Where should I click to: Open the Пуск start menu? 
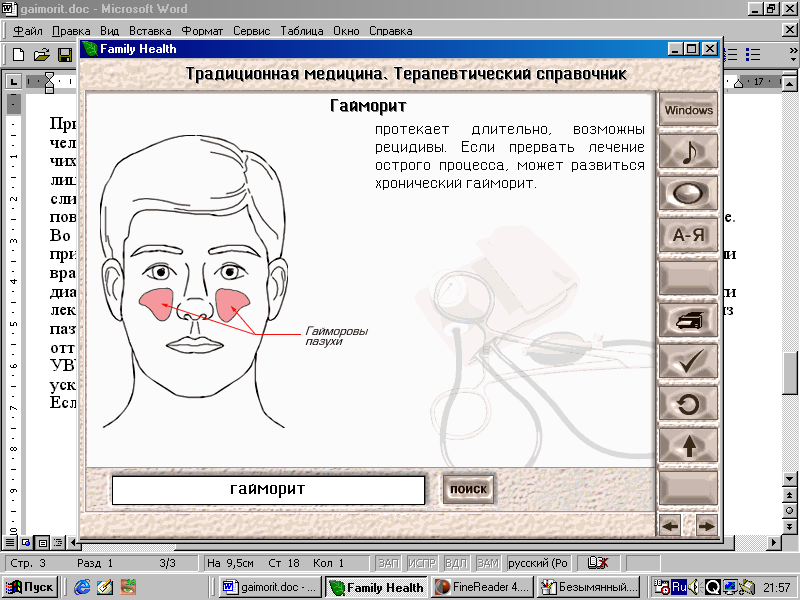tap(31, 587)
